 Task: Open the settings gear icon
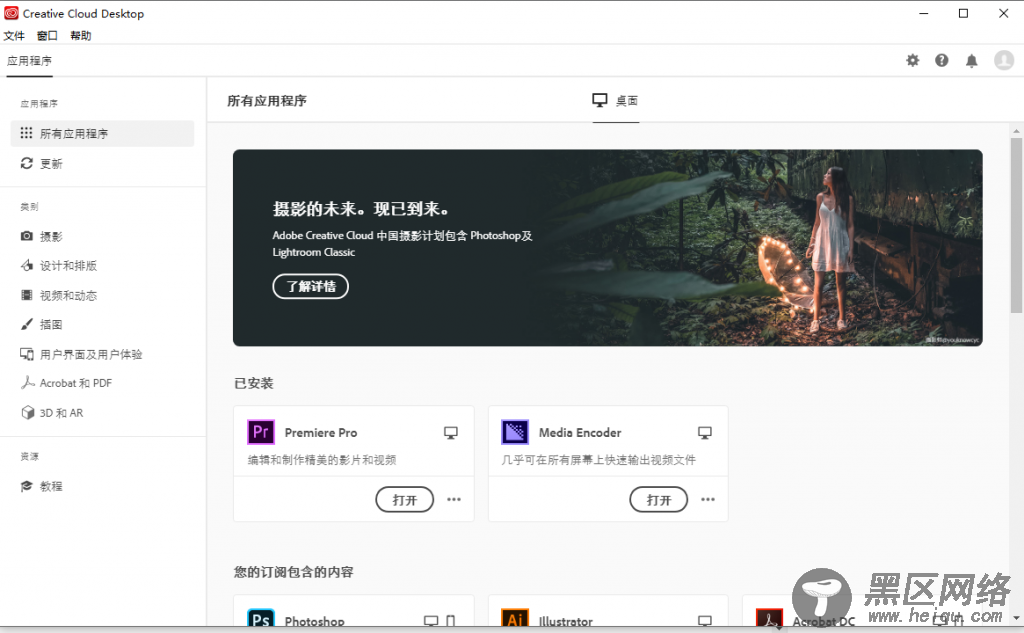click(x=912, y=61)
